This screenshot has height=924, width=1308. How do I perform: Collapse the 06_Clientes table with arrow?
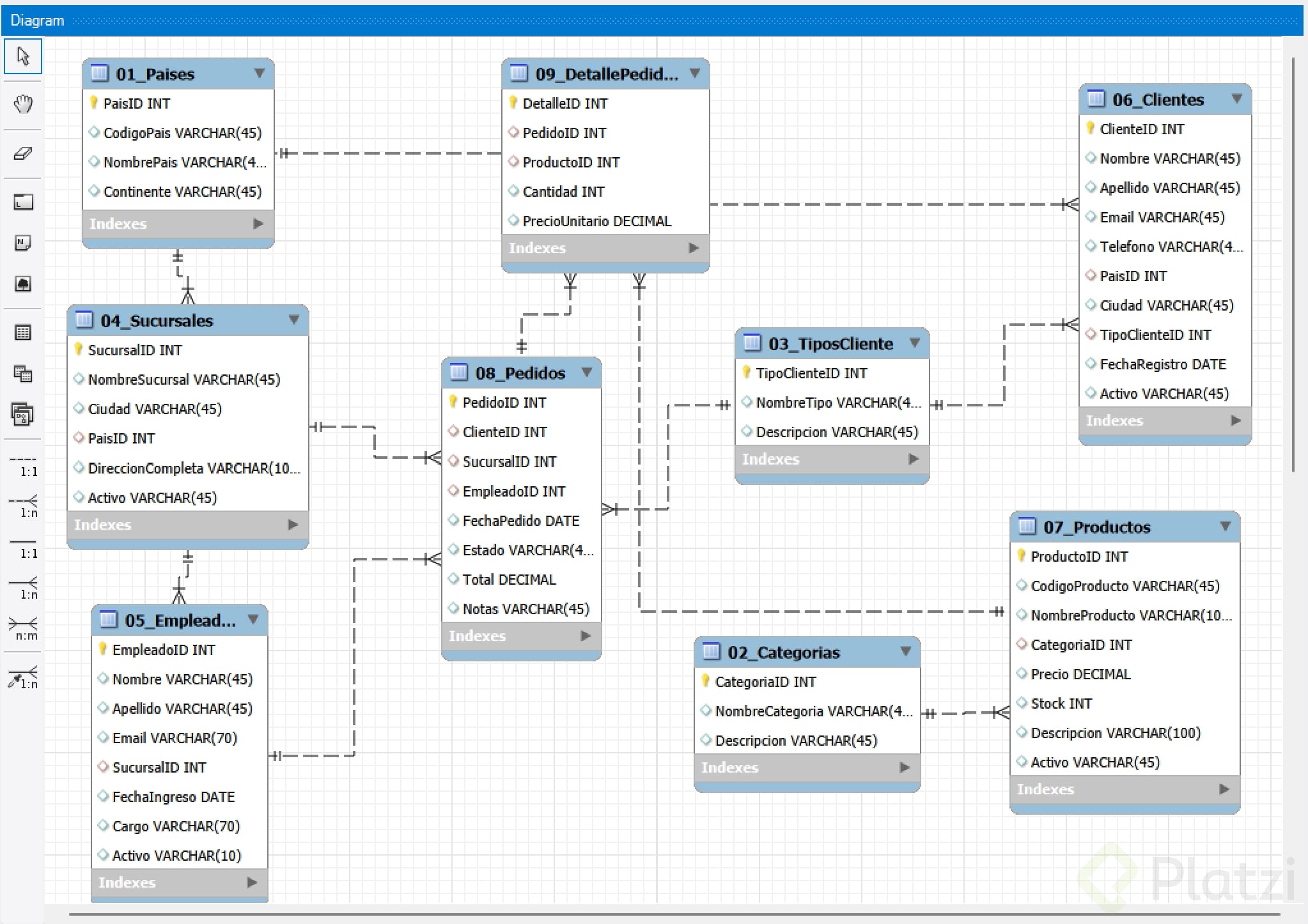coord(1236,98)
